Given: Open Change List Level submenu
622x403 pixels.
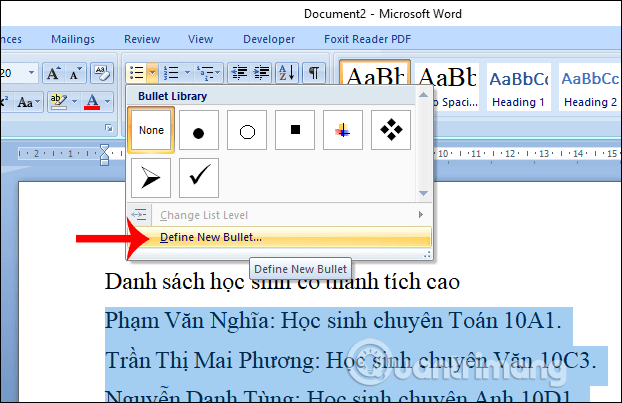Looking at the screenshot, I should [279, 215].
